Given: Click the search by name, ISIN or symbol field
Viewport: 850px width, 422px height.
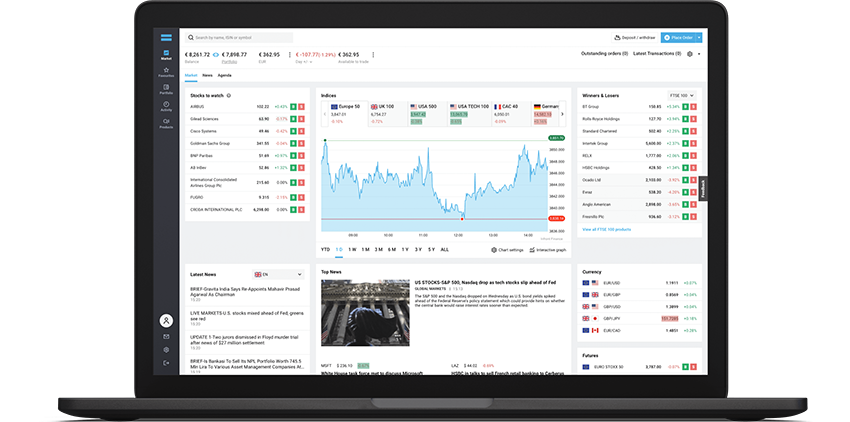Looking at the screenshot, I should [239, 37].
